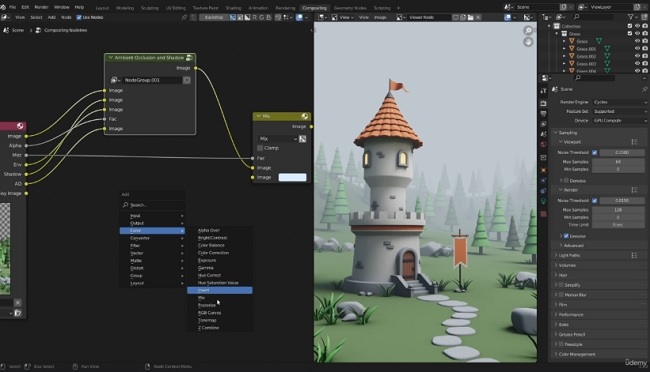The width and height of the screenshot is (650, 372).
Task: Click the zoom magnifier gizmo in image viewer
Action: click(x=528, y=31)
